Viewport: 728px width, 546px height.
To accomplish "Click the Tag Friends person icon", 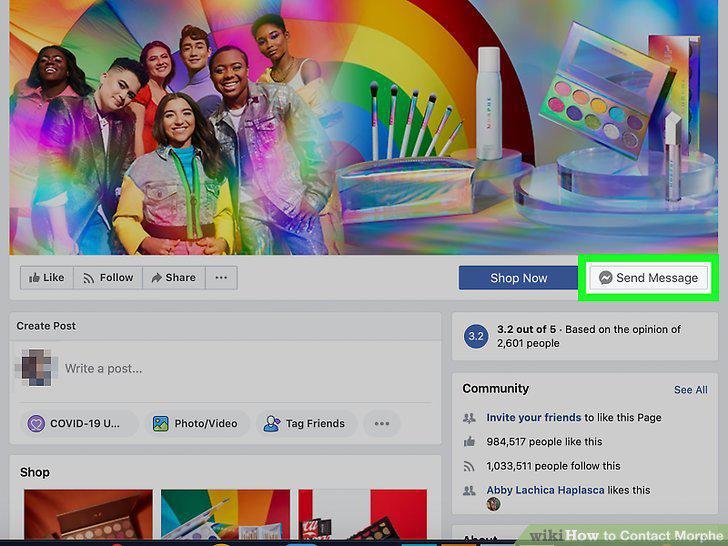I will (272, 423).
